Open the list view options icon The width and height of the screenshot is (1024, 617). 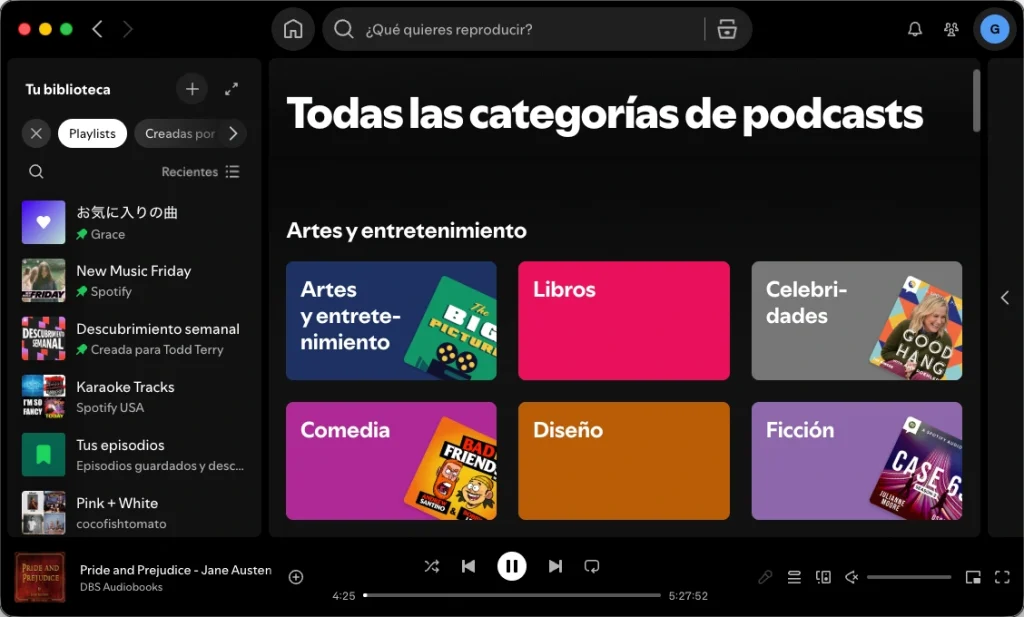click(232, 172)
